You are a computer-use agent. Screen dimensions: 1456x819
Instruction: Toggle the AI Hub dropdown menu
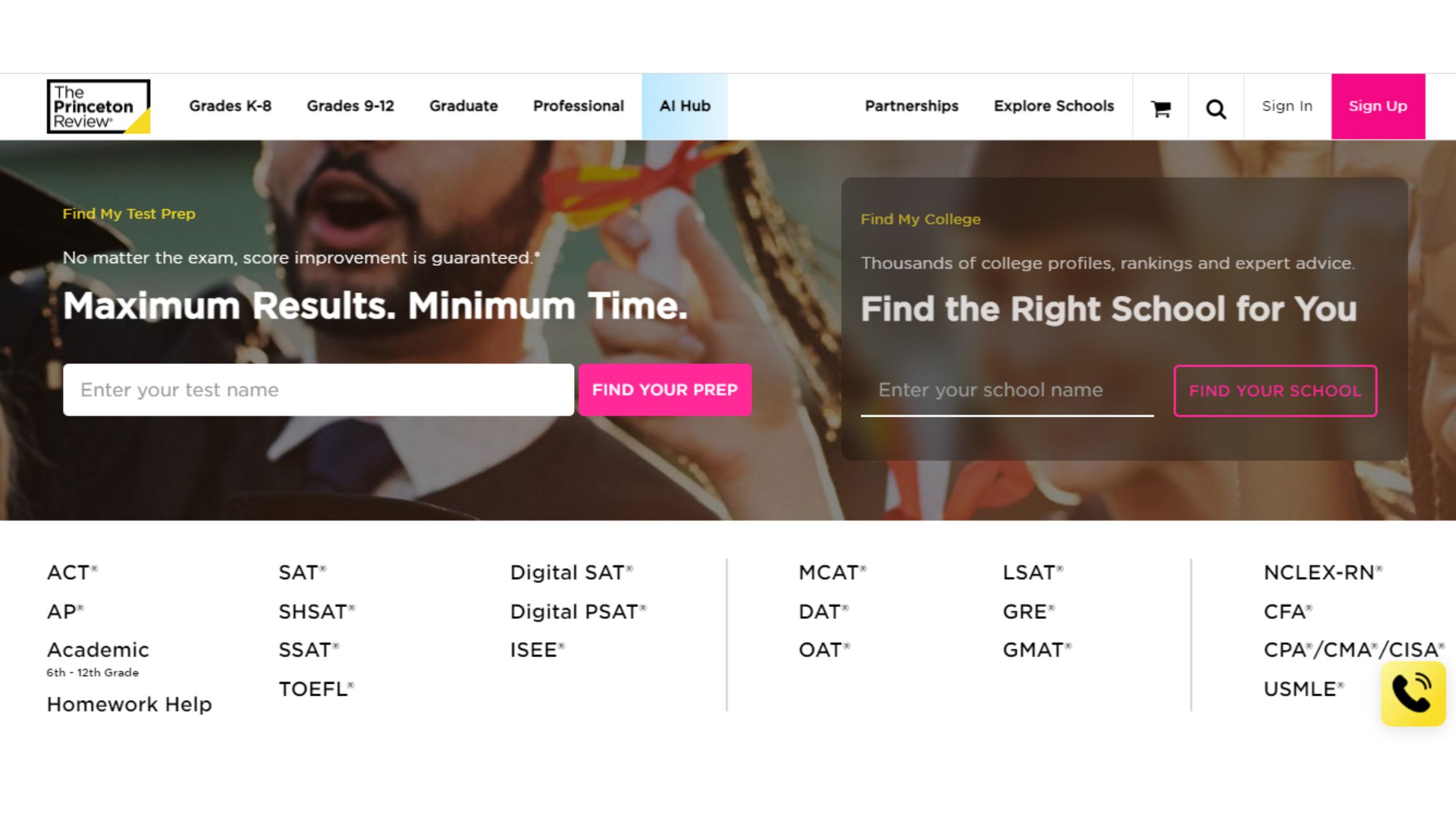[x=683, y=106]
